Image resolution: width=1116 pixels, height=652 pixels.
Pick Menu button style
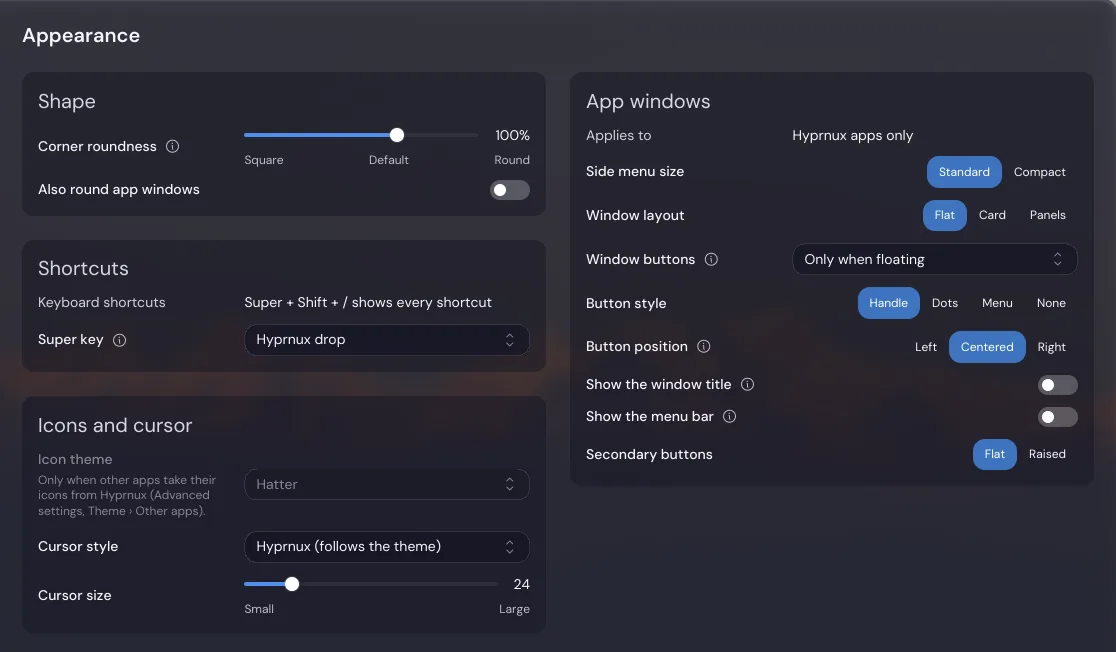tap(997, 303)
